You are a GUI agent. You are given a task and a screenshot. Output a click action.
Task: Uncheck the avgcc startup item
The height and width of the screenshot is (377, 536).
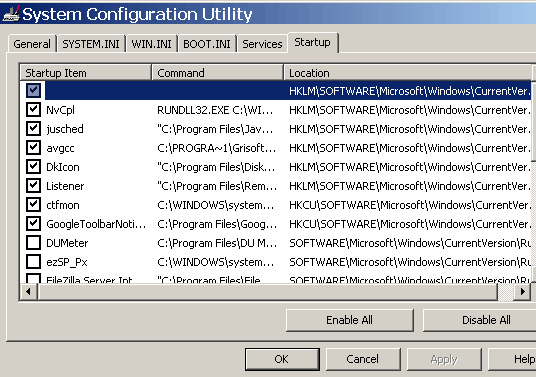click(x=34, y=148)
